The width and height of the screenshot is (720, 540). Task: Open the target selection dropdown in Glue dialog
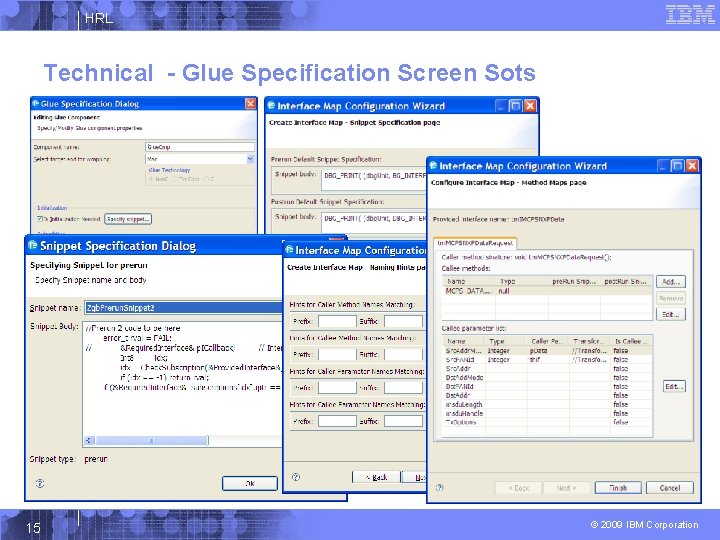point(250,159)
